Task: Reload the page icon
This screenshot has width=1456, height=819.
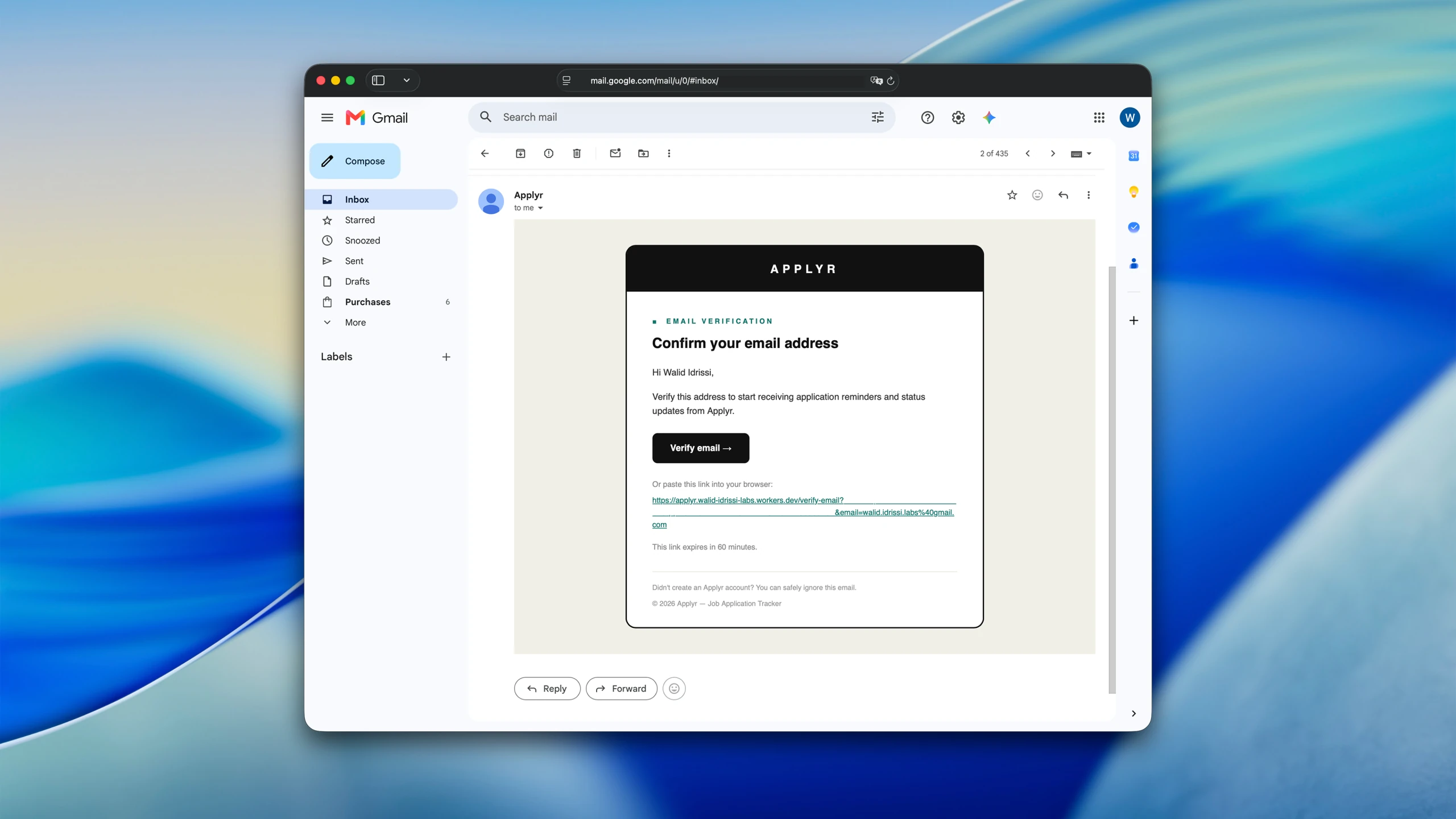Action: [891, 81]
